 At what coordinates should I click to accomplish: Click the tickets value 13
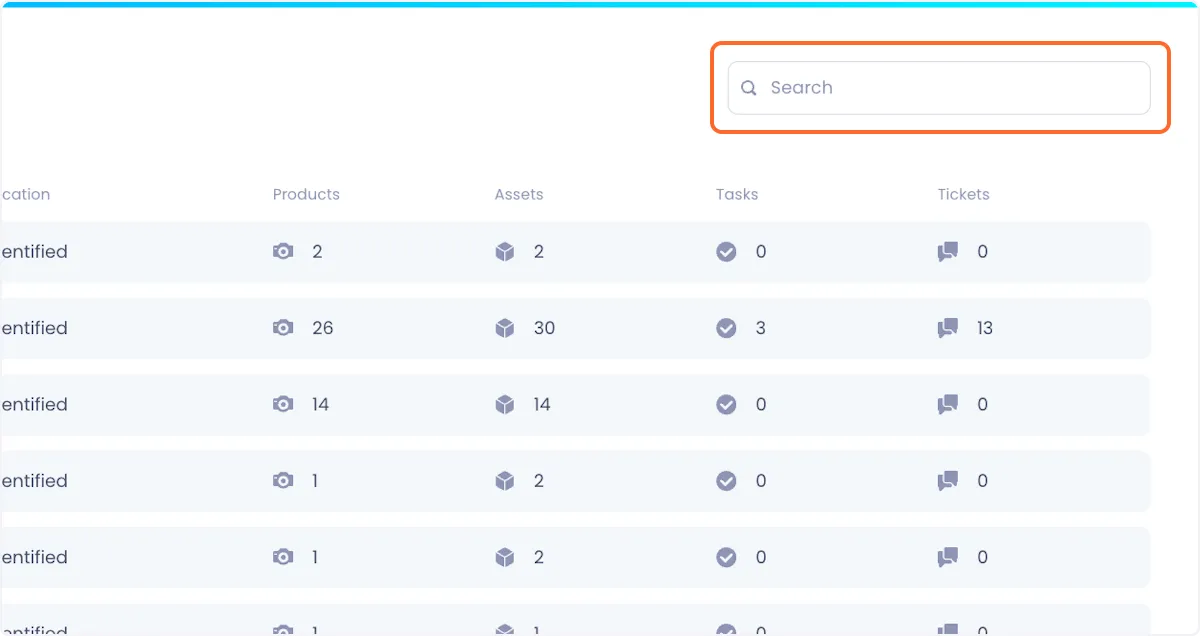pyautogui.click(x=985, y=328)
